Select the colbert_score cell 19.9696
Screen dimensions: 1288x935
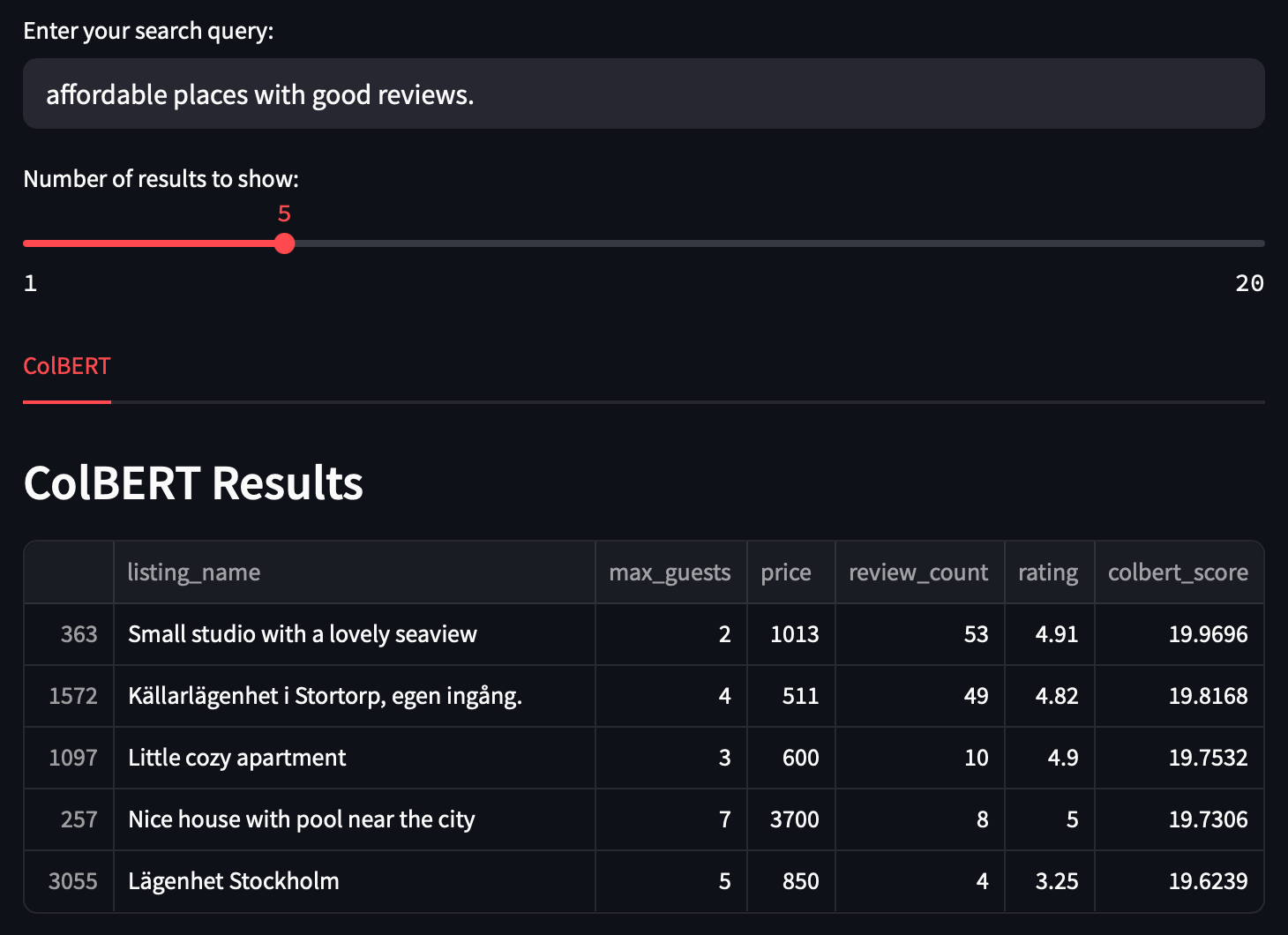click(x=1179, y=634)
